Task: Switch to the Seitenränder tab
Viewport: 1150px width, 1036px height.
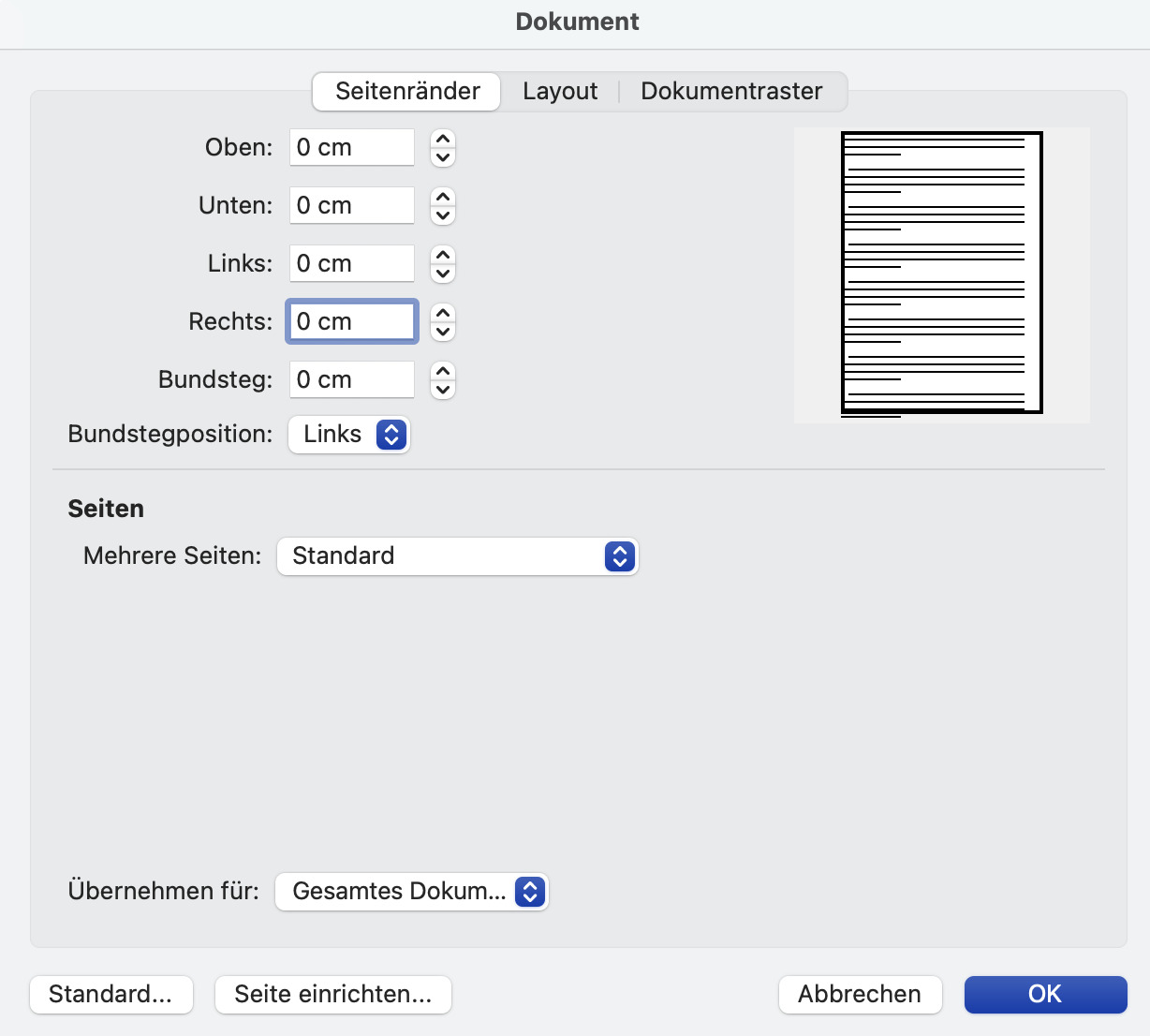Action: pos(406,92)
